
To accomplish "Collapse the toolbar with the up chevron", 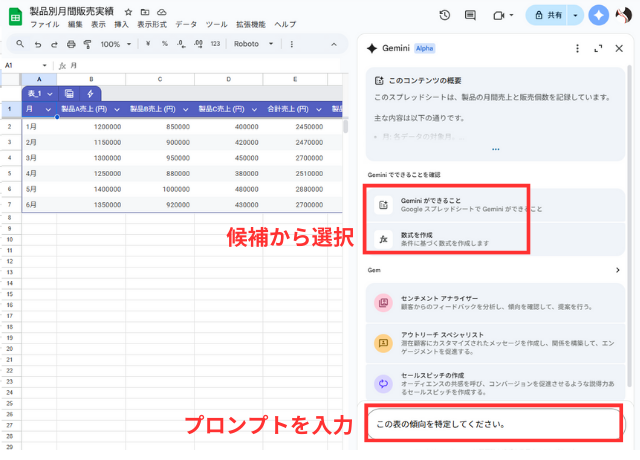I will 334,44.
